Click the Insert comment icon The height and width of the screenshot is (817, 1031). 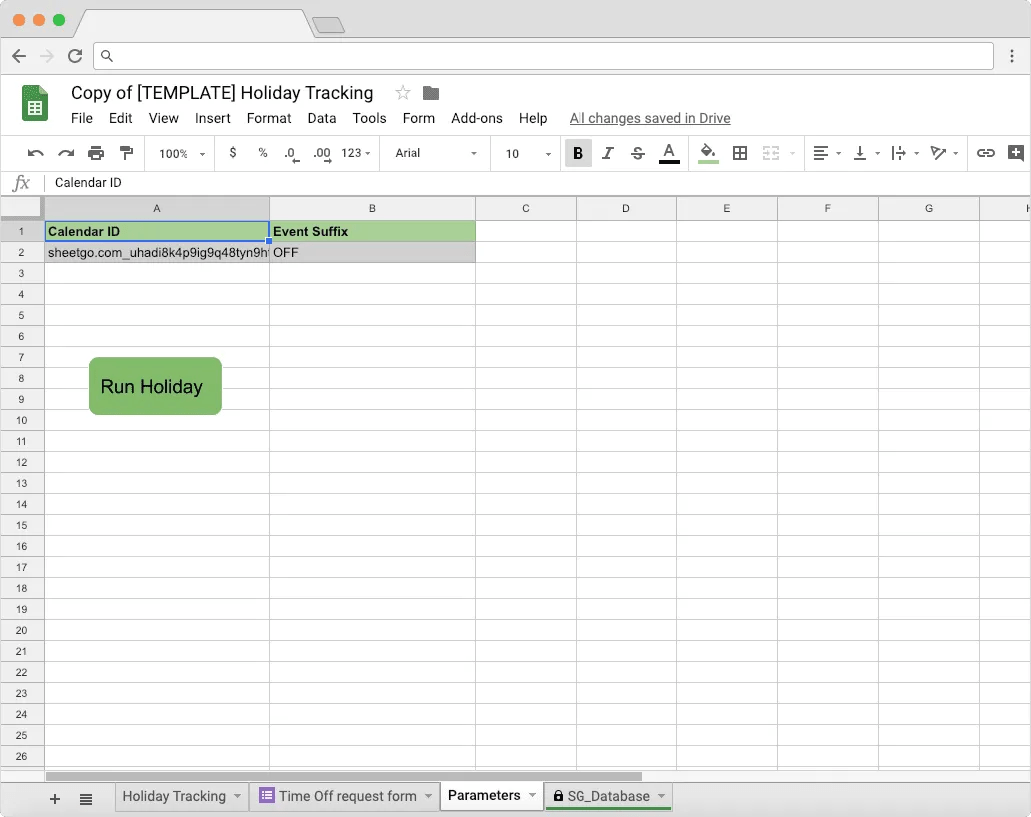1015,153
